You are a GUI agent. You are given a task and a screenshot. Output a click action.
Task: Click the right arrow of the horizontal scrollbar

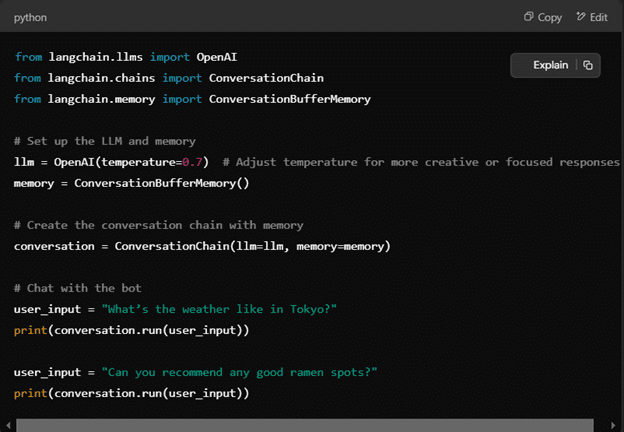tap(613, 425)
